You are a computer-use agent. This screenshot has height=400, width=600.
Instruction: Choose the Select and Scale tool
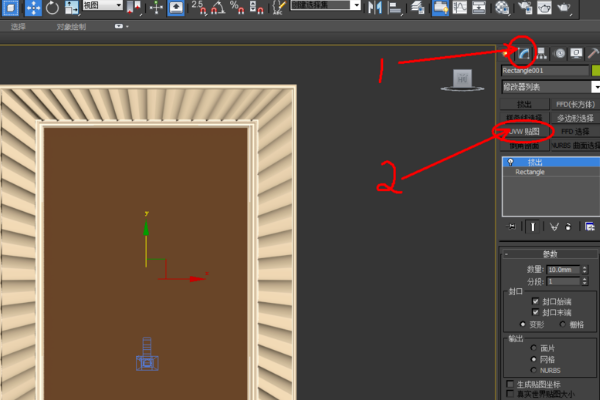point(71,7)
